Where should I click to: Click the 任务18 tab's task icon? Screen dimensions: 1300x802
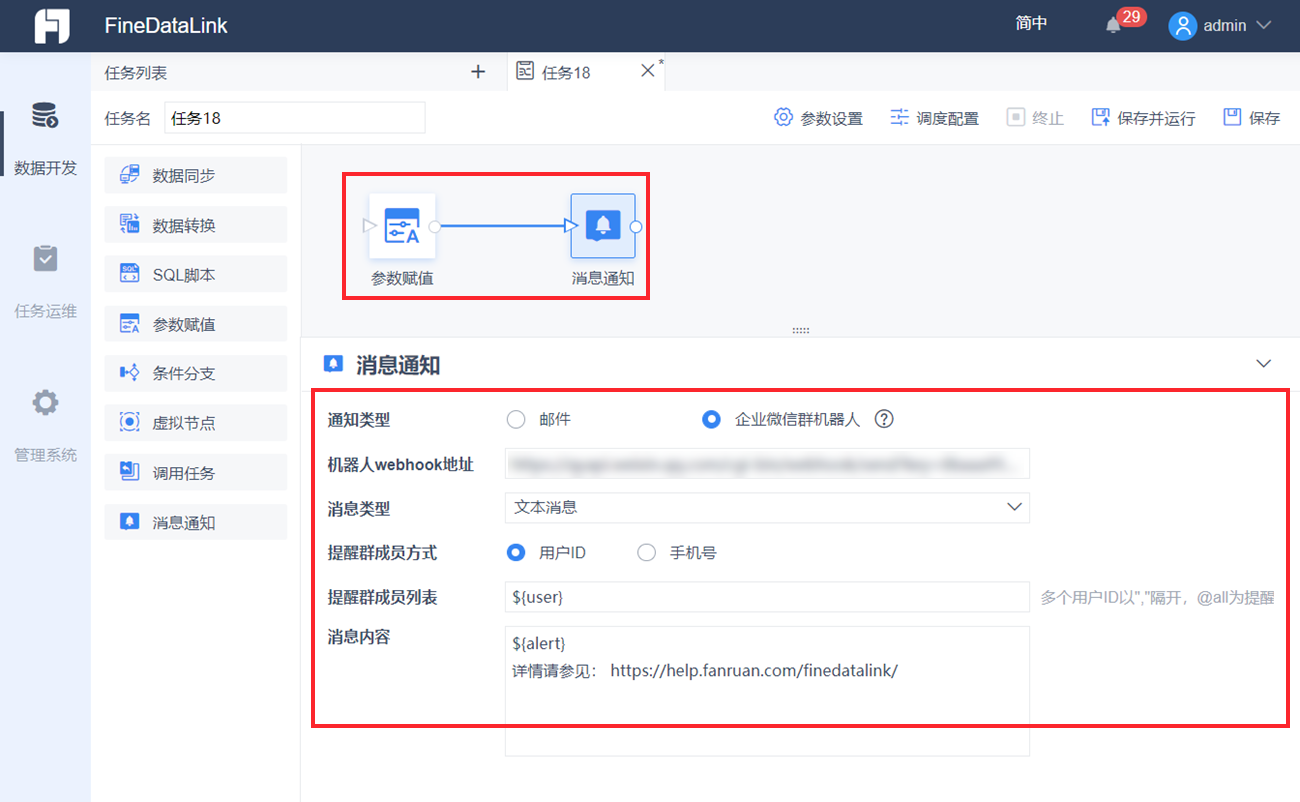tap(524, 72)
